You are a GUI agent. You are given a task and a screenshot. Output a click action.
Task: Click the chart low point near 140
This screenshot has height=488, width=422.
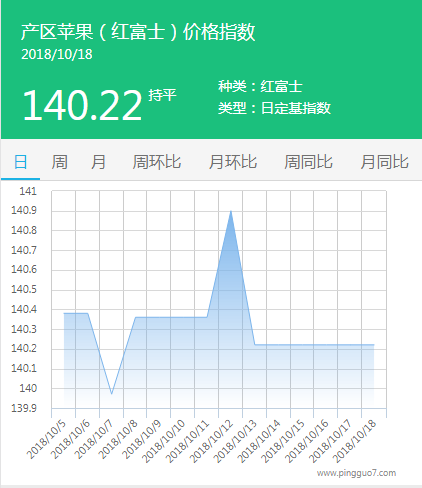tap(112, 394)
